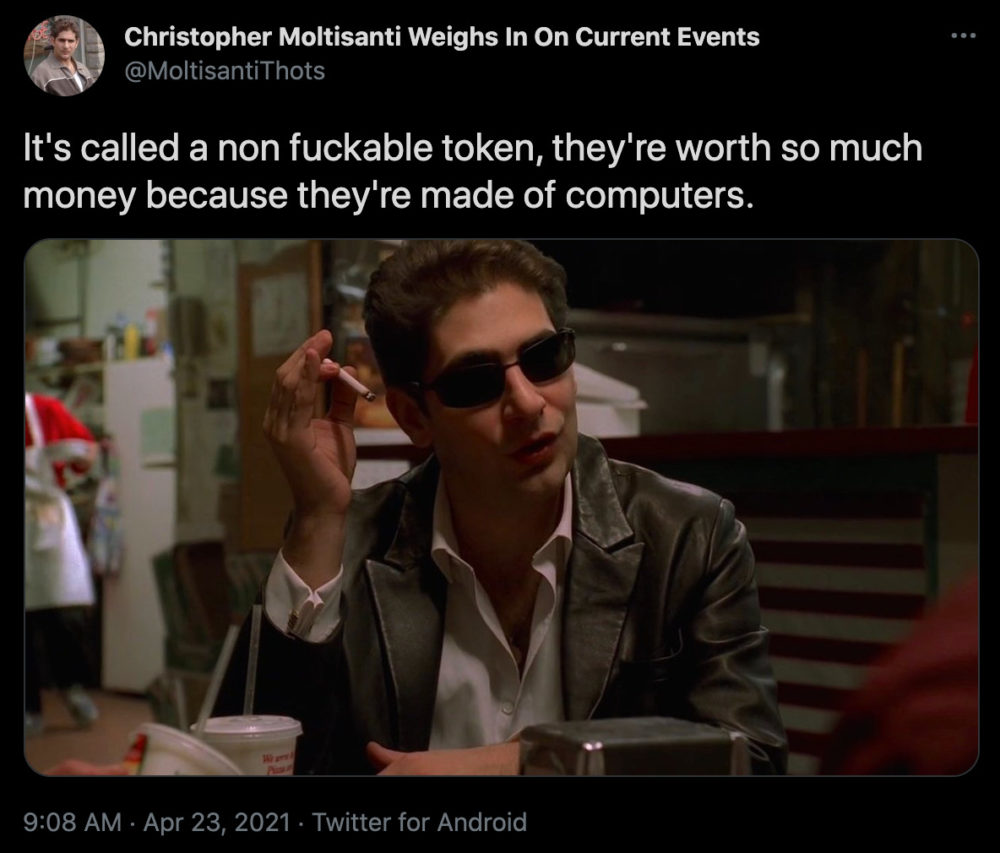Viewport: 1000px width, 853px height.
Task: Click the Apr 23, 2021 date
Action: click(x=217, y=822)
